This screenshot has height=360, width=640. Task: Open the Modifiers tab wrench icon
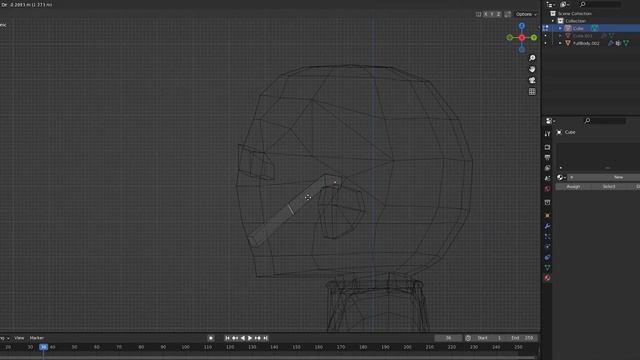pos(547,226)
